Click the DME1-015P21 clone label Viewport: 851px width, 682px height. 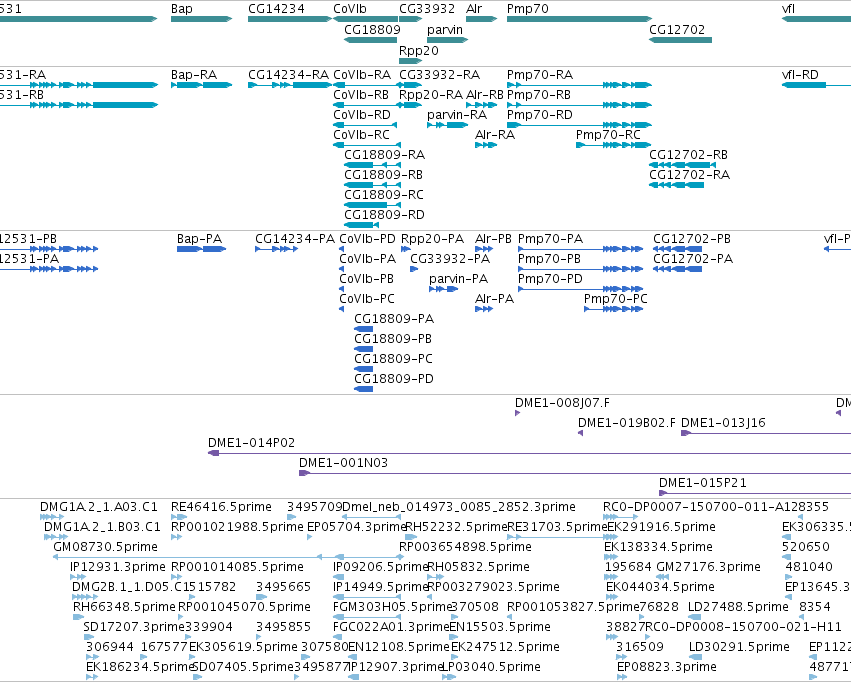(702, 483)
